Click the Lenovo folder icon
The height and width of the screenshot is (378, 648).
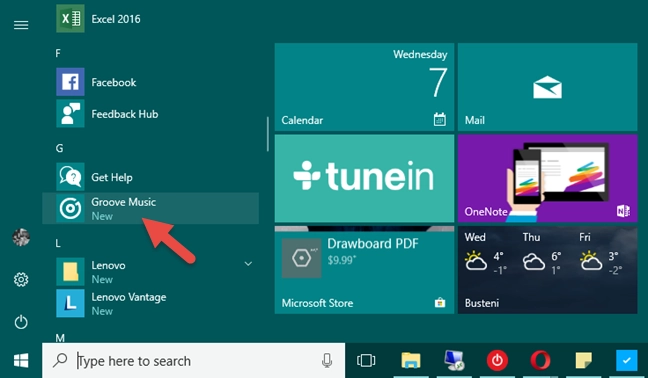pos(70,271)
